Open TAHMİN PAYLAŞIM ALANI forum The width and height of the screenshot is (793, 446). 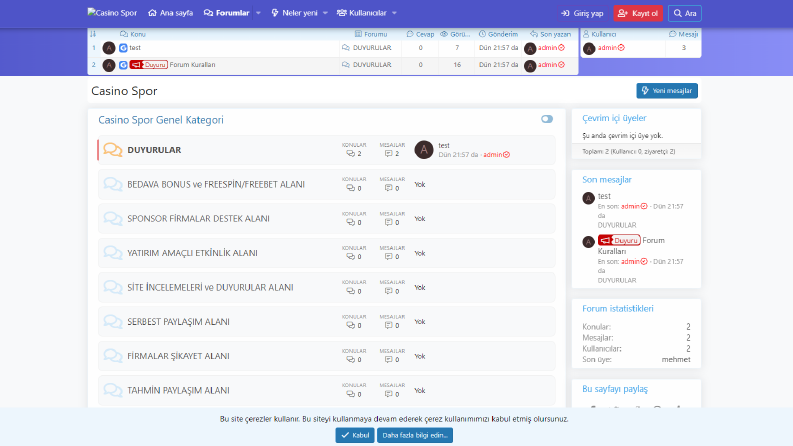click(x=179, y=390)
